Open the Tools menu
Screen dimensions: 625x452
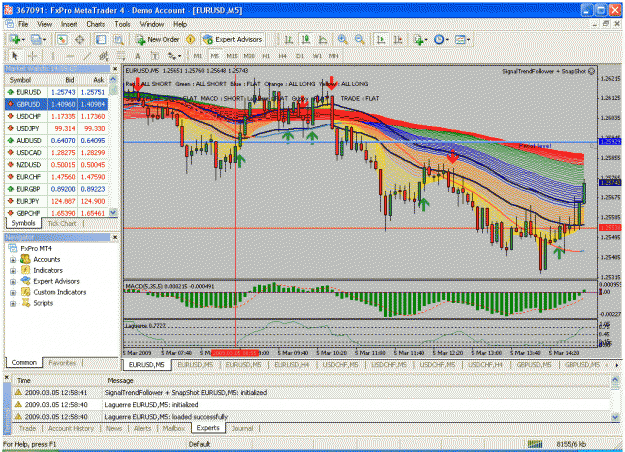[x=122, y=24]
